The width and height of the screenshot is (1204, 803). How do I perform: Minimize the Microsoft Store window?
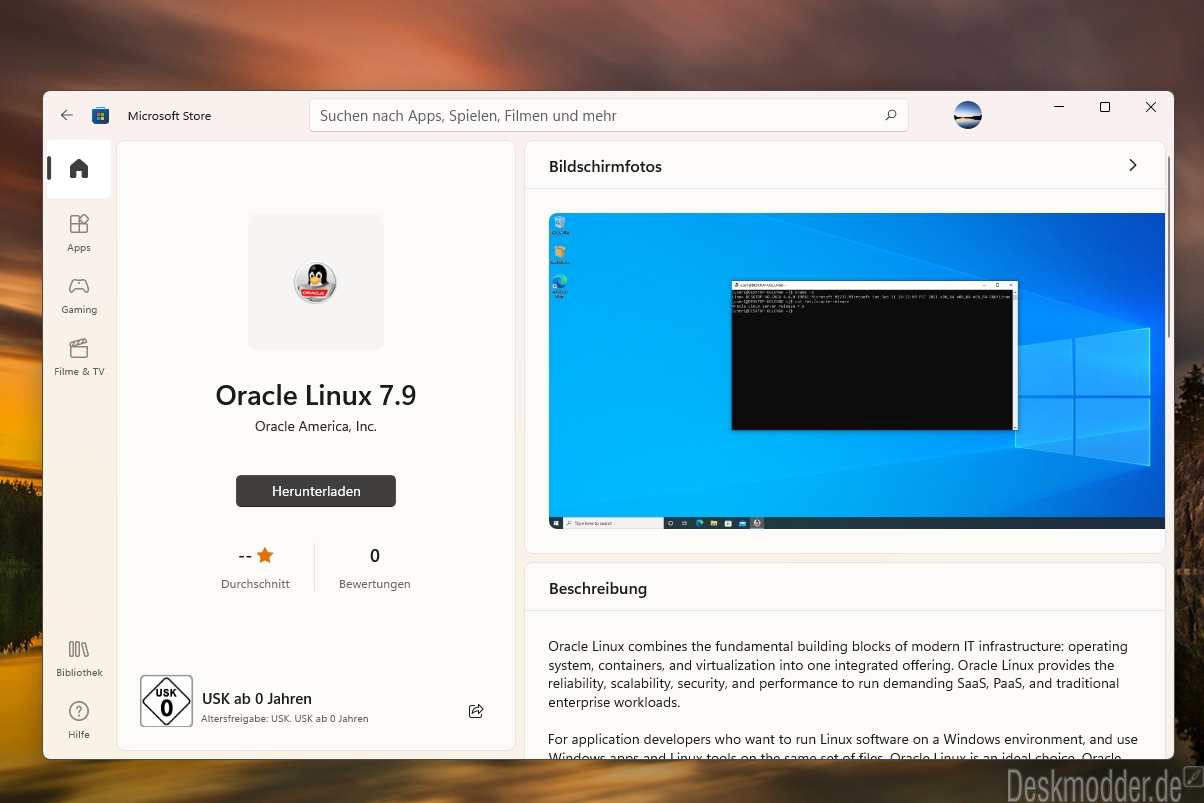1059,107
